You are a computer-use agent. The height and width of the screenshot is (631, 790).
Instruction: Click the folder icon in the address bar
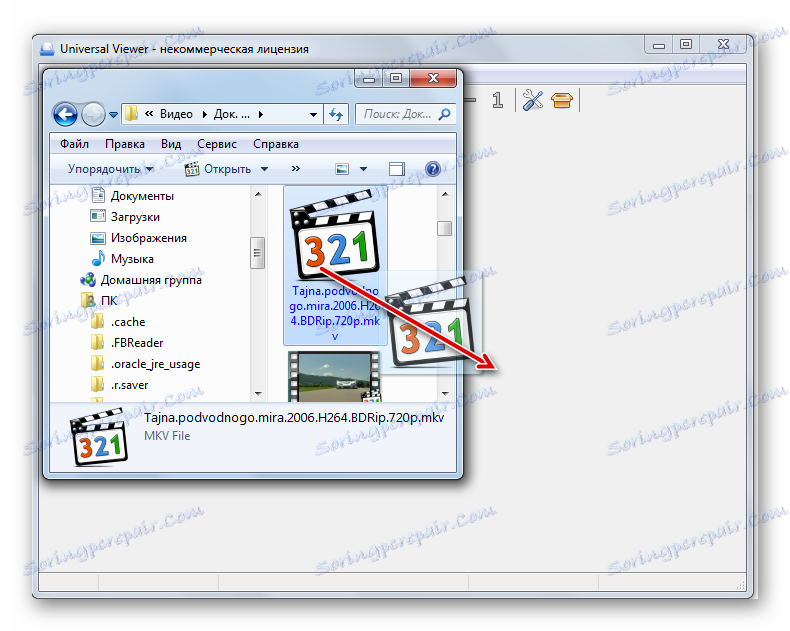[131, 113]
